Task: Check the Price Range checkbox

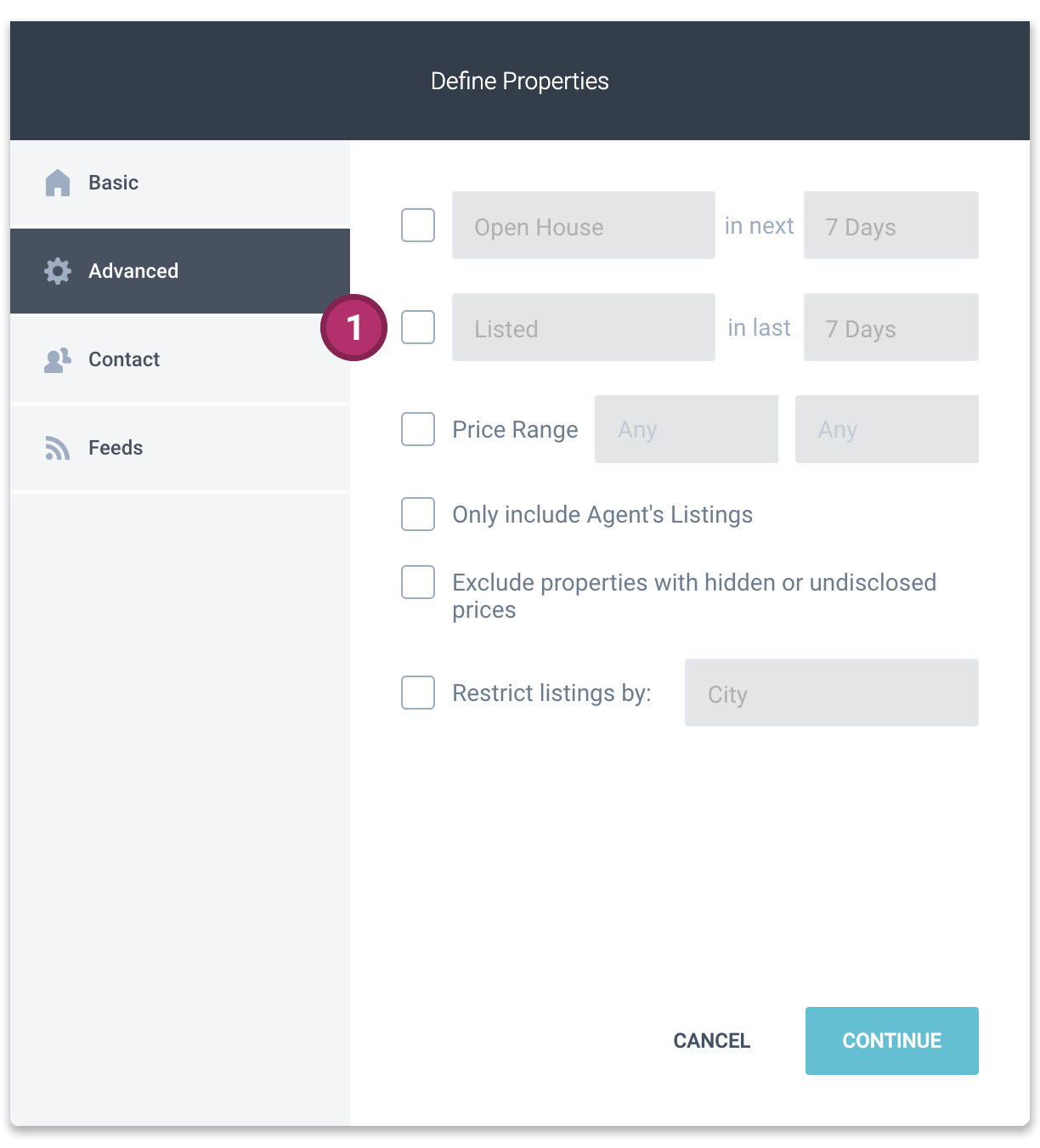Action: pos(418,429)
